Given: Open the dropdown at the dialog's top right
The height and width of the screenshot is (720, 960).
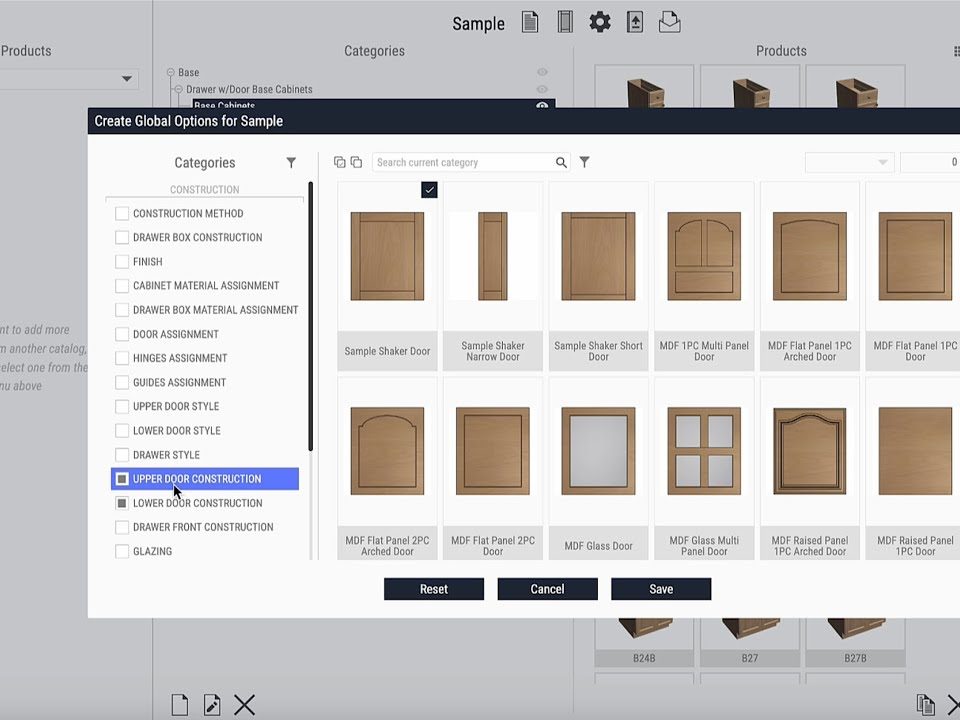Looking at the screenshot, I should (849, 162).
